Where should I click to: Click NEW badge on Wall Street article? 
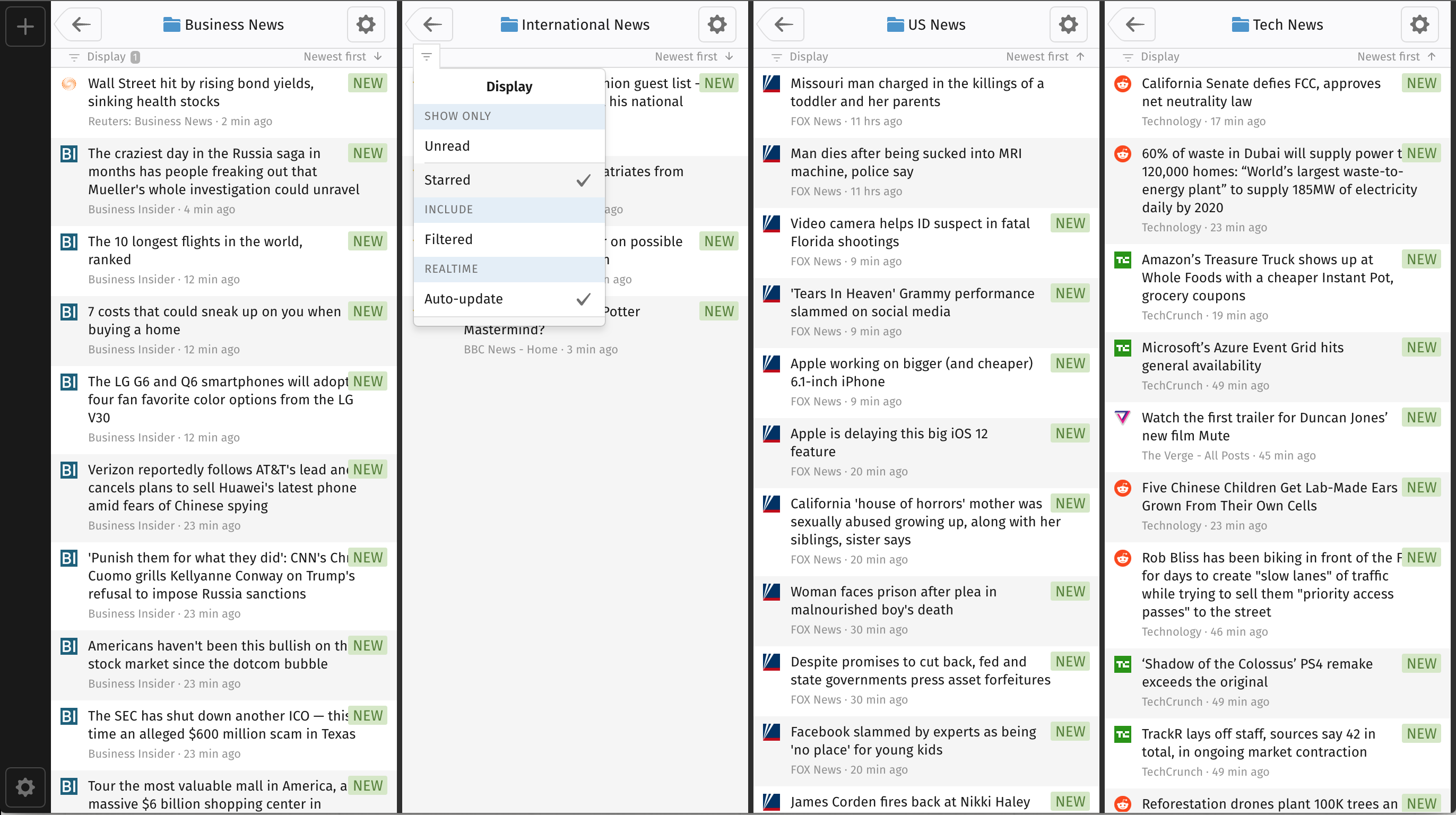click(x=368, y=84)
